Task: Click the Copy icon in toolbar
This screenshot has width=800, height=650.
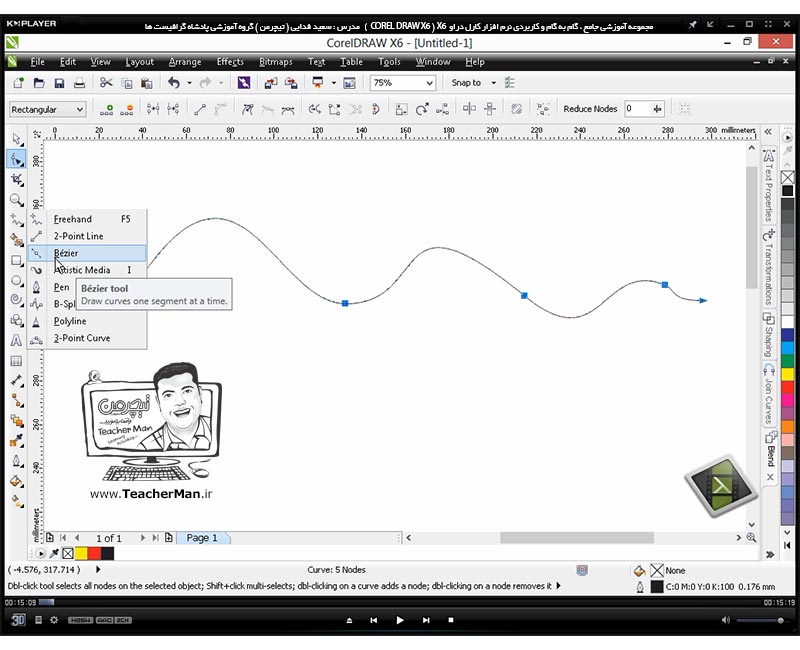Action: point(127,83)
